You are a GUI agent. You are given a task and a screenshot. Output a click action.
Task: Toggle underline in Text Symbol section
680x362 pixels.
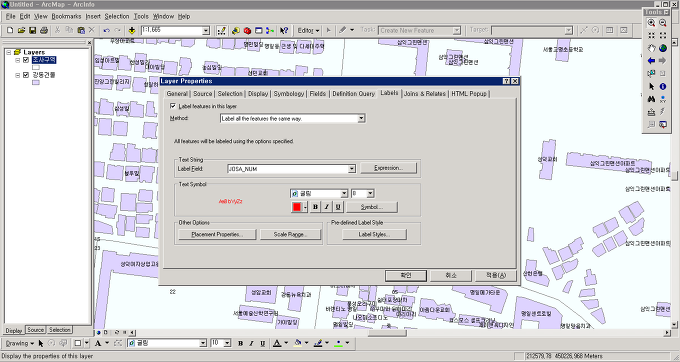(338, 207)
